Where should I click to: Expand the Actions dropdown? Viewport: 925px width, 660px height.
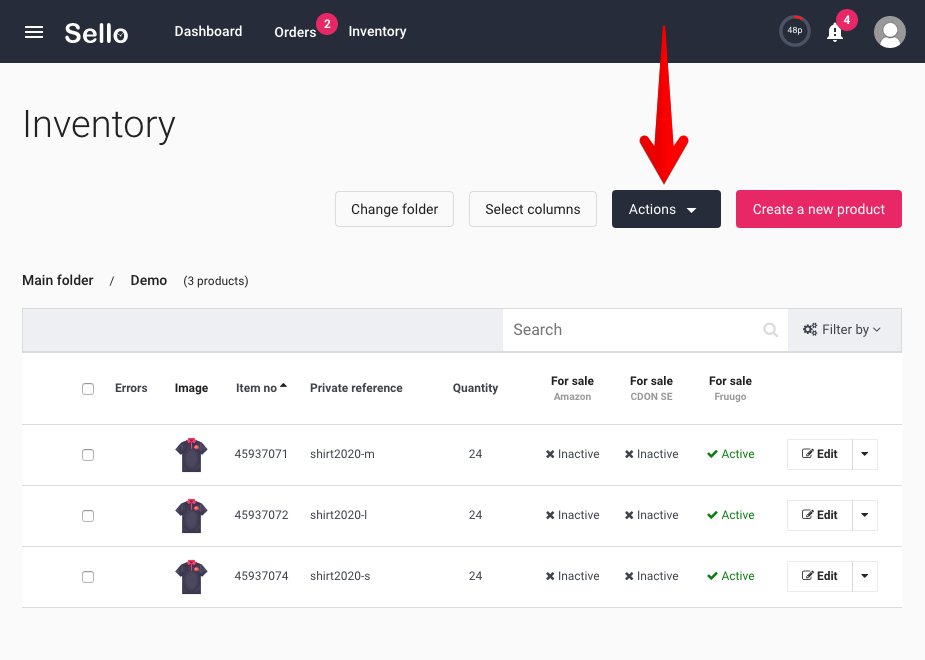[666, 209]
